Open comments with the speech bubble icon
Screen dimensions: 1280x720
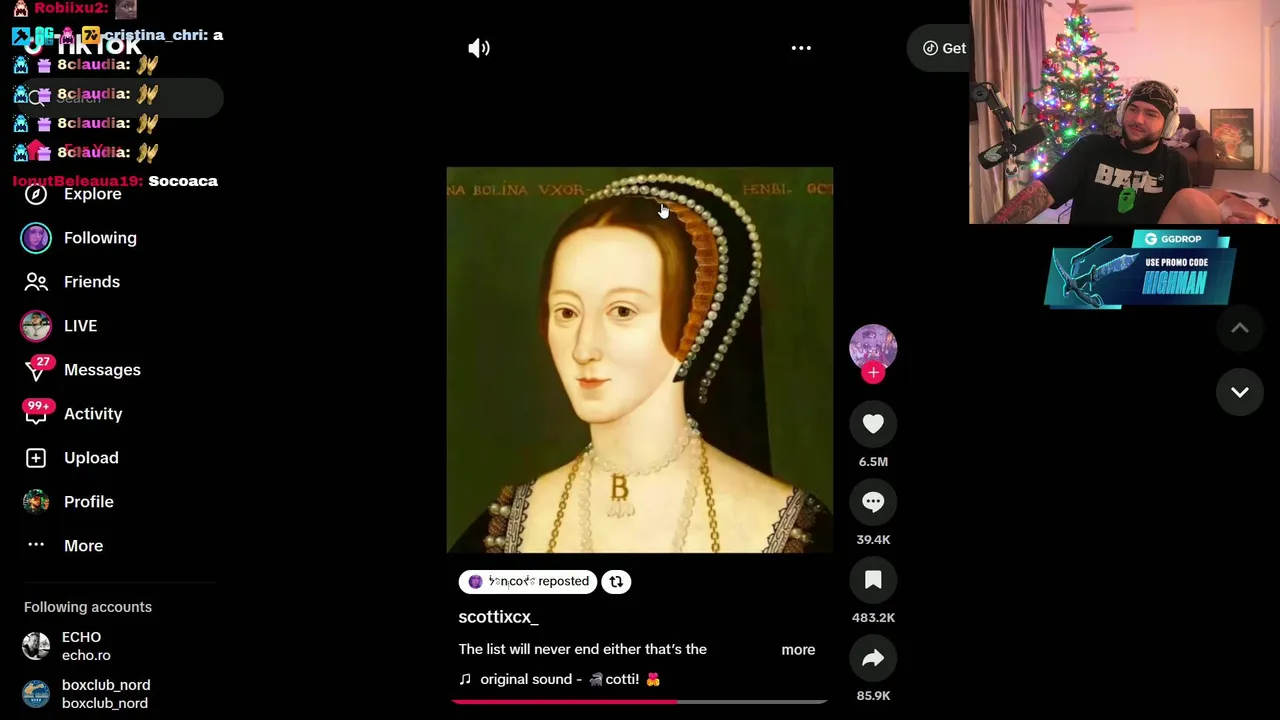pyautogui.click(x=873, y=502)
